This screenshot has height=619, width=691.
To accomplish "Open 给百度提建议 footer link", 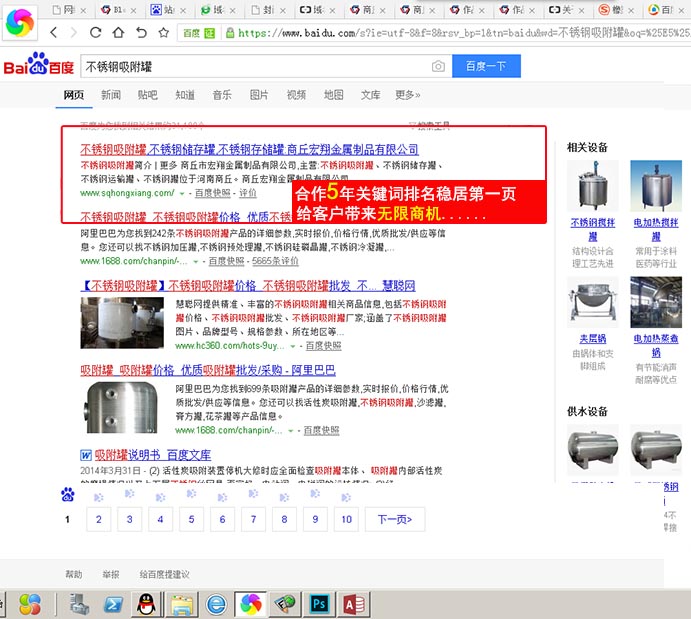I will click(164, 574).
